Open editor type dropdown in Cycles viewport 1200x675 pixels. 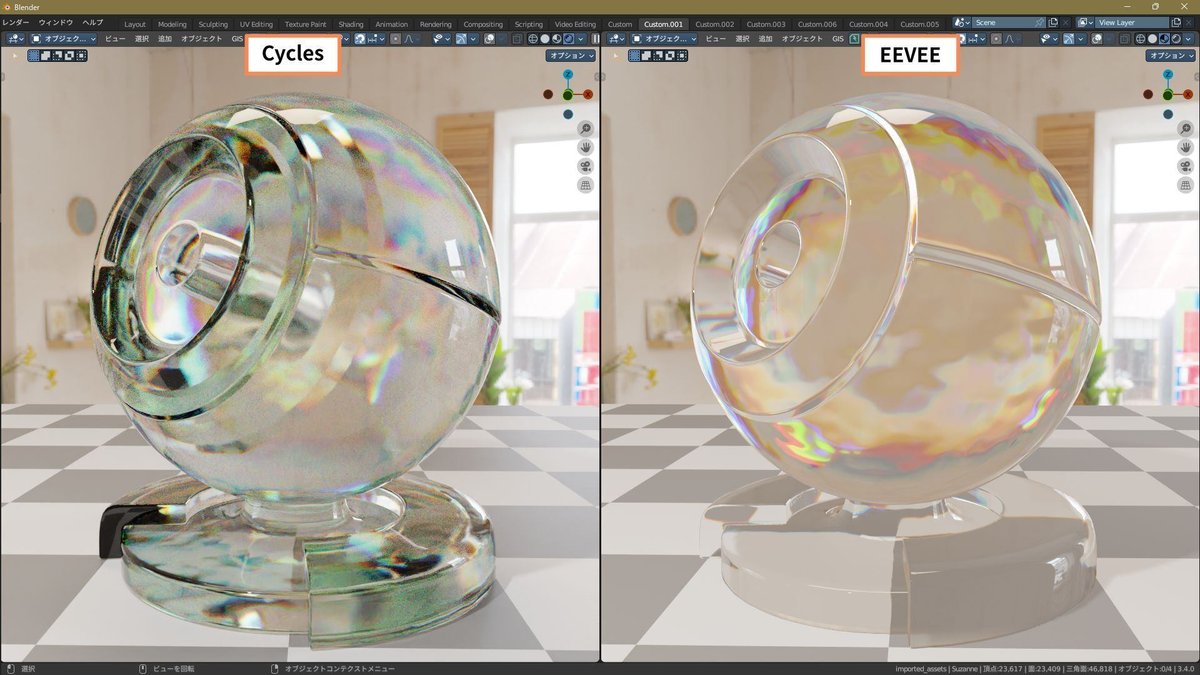tap(14, 39)
